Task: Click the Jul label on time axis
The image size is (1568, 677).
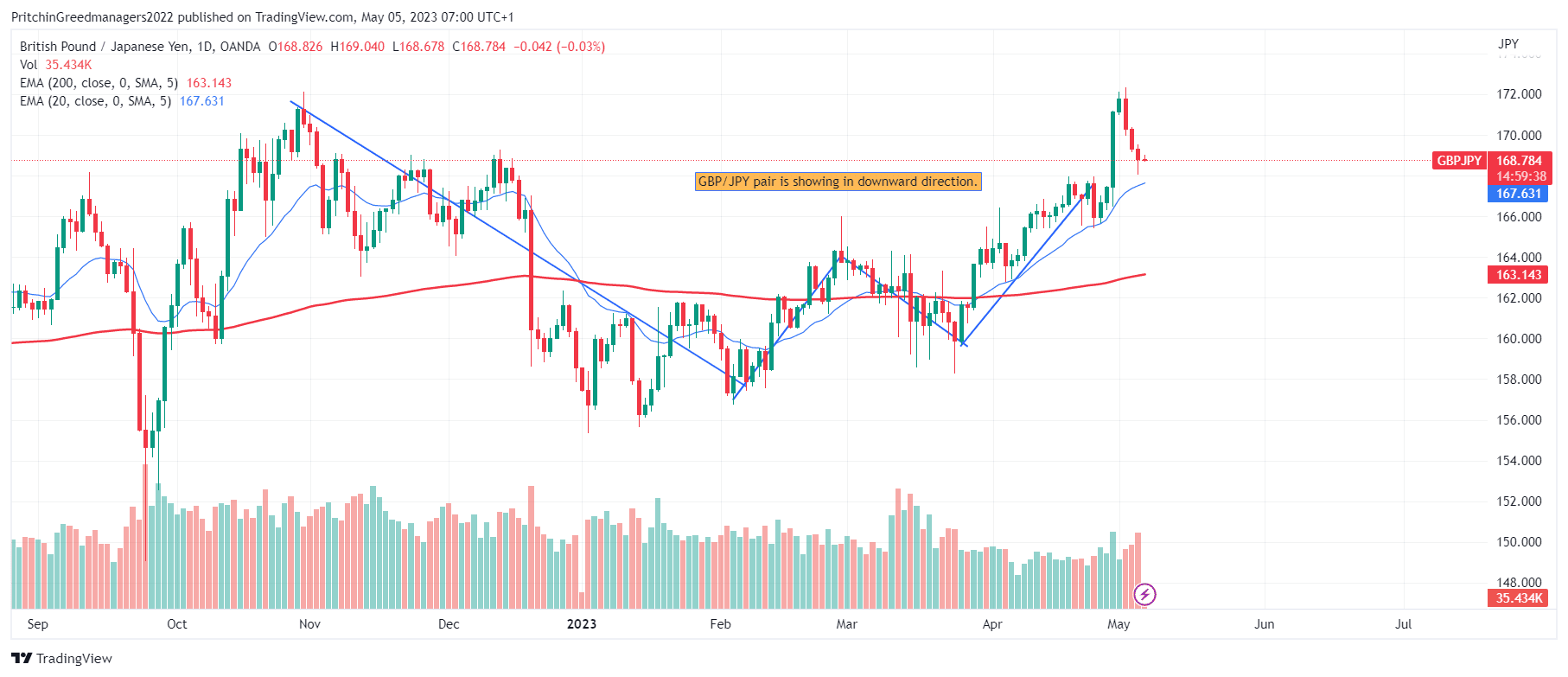Action: [1403, 624]
